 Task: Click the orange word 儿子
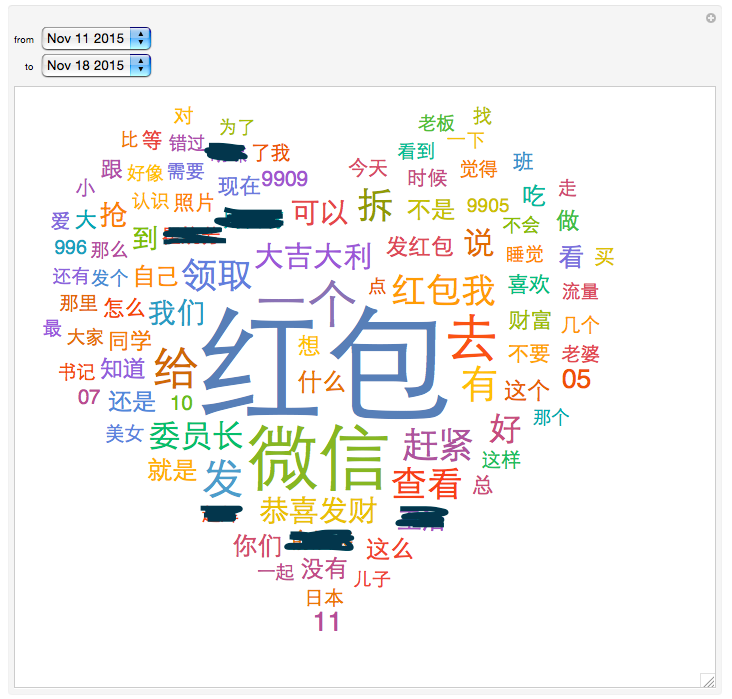pyautogui.click(x=372, y=579)
